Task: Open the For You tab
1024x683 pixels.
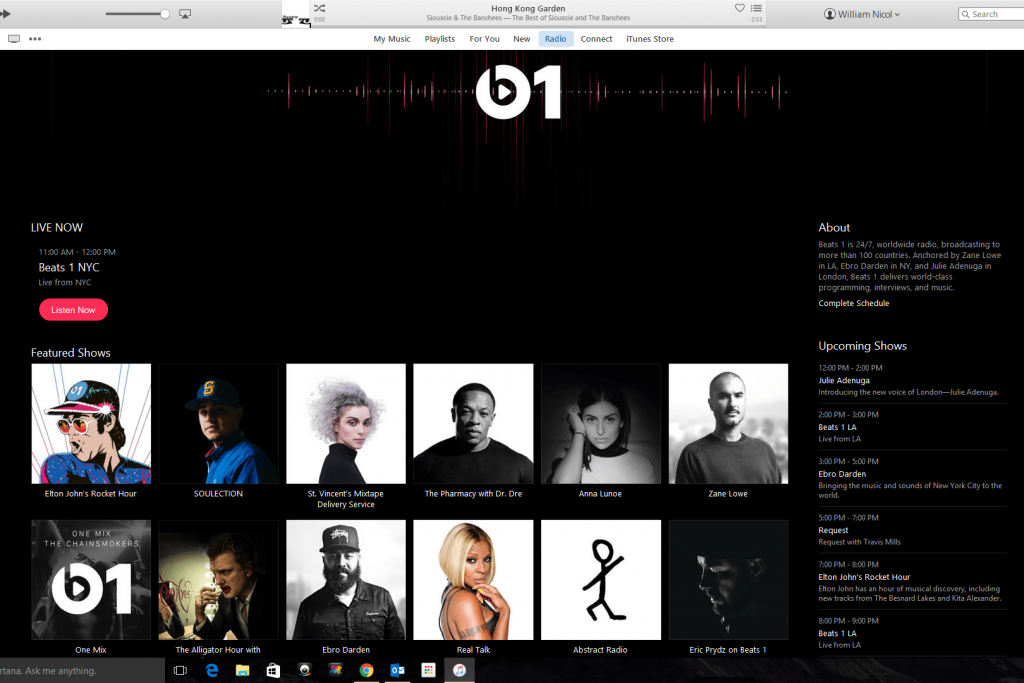Action: pyautogui.click(x=485, y=39)
